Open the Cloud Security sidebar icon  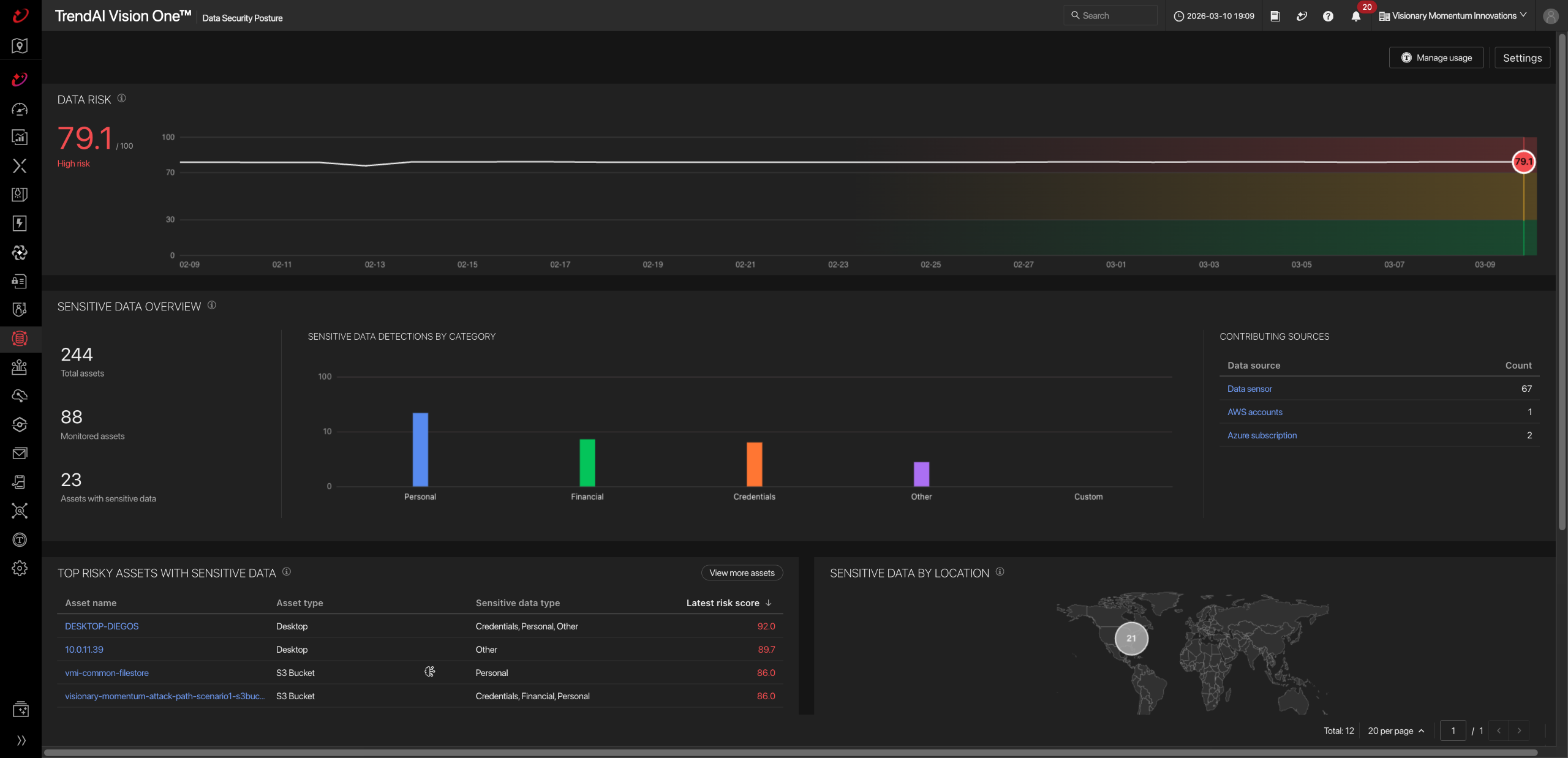coord(20,396)
